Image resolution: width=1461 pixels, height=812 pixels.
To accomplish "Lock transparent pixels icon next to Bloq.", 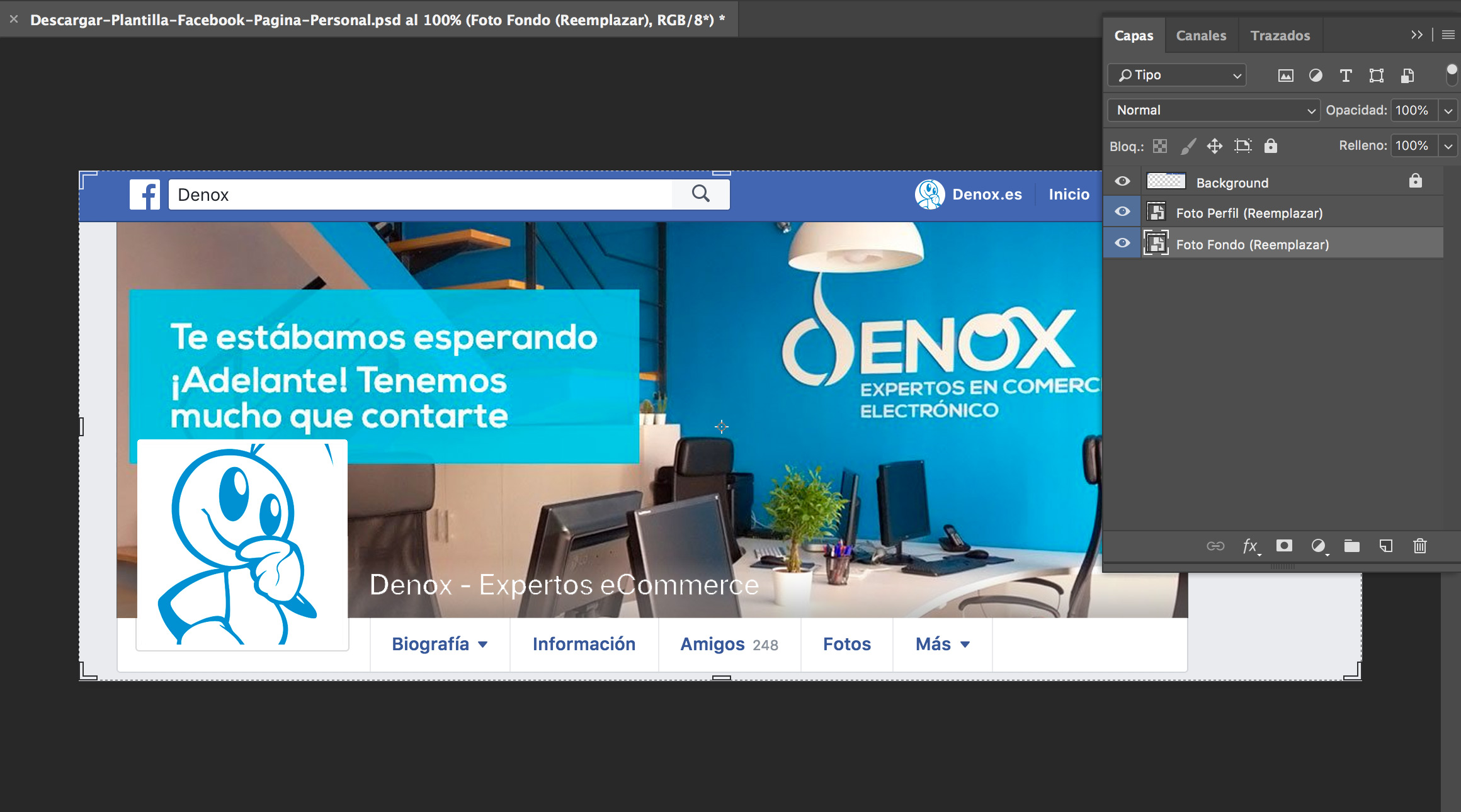I will (1160, 146).
